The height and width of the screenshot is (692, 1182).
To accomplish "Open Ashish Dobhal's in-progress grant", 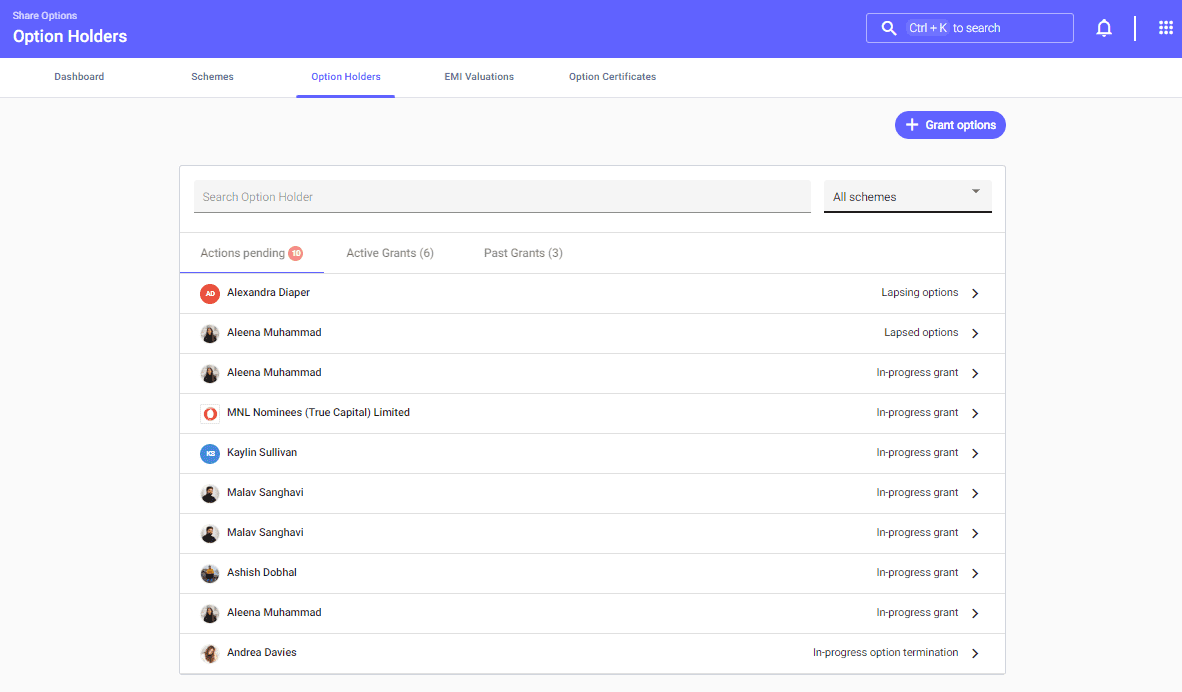I will (975, 572).
